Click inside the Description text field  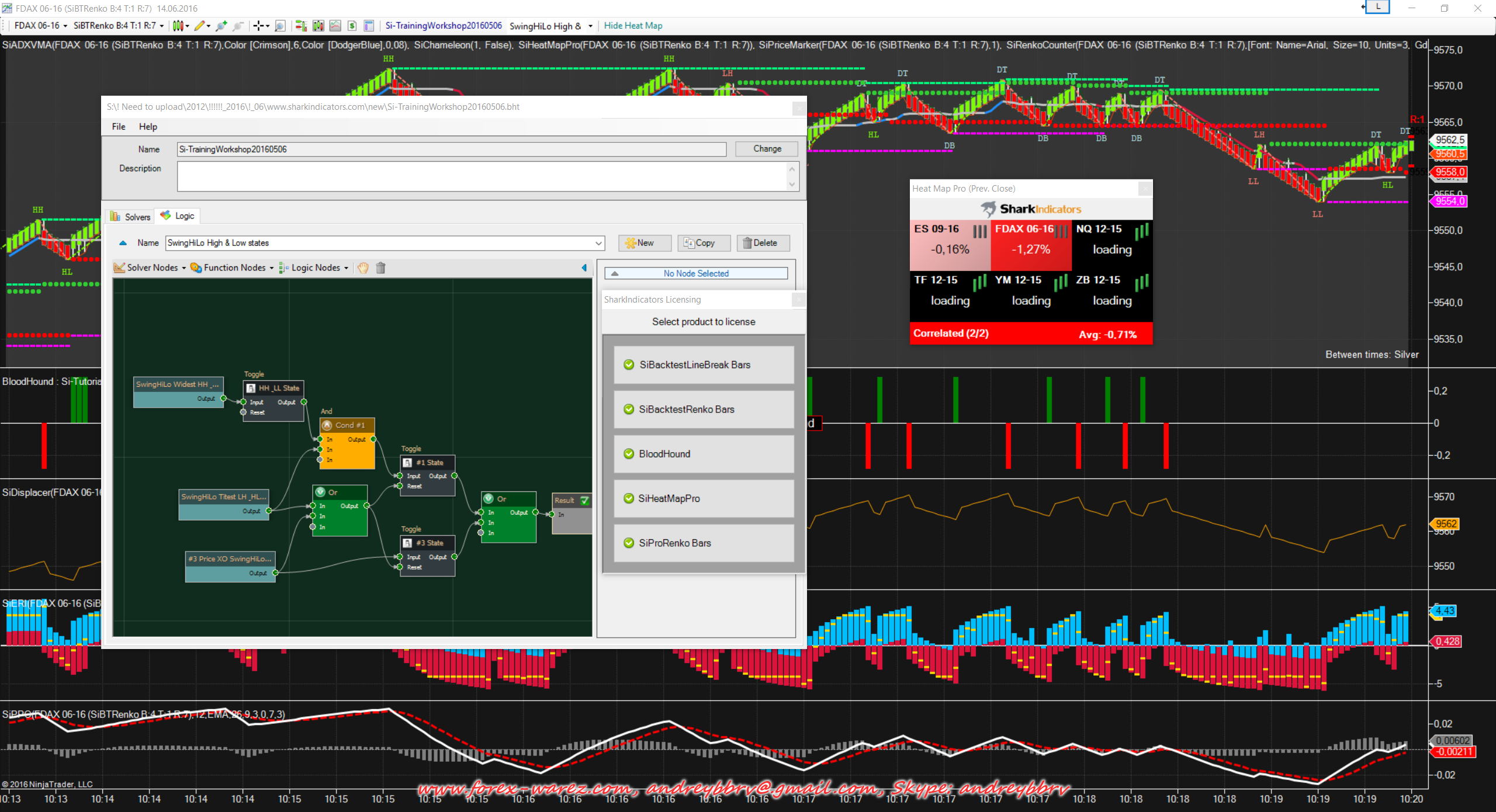pyautogui.click(x=482, y=176)
